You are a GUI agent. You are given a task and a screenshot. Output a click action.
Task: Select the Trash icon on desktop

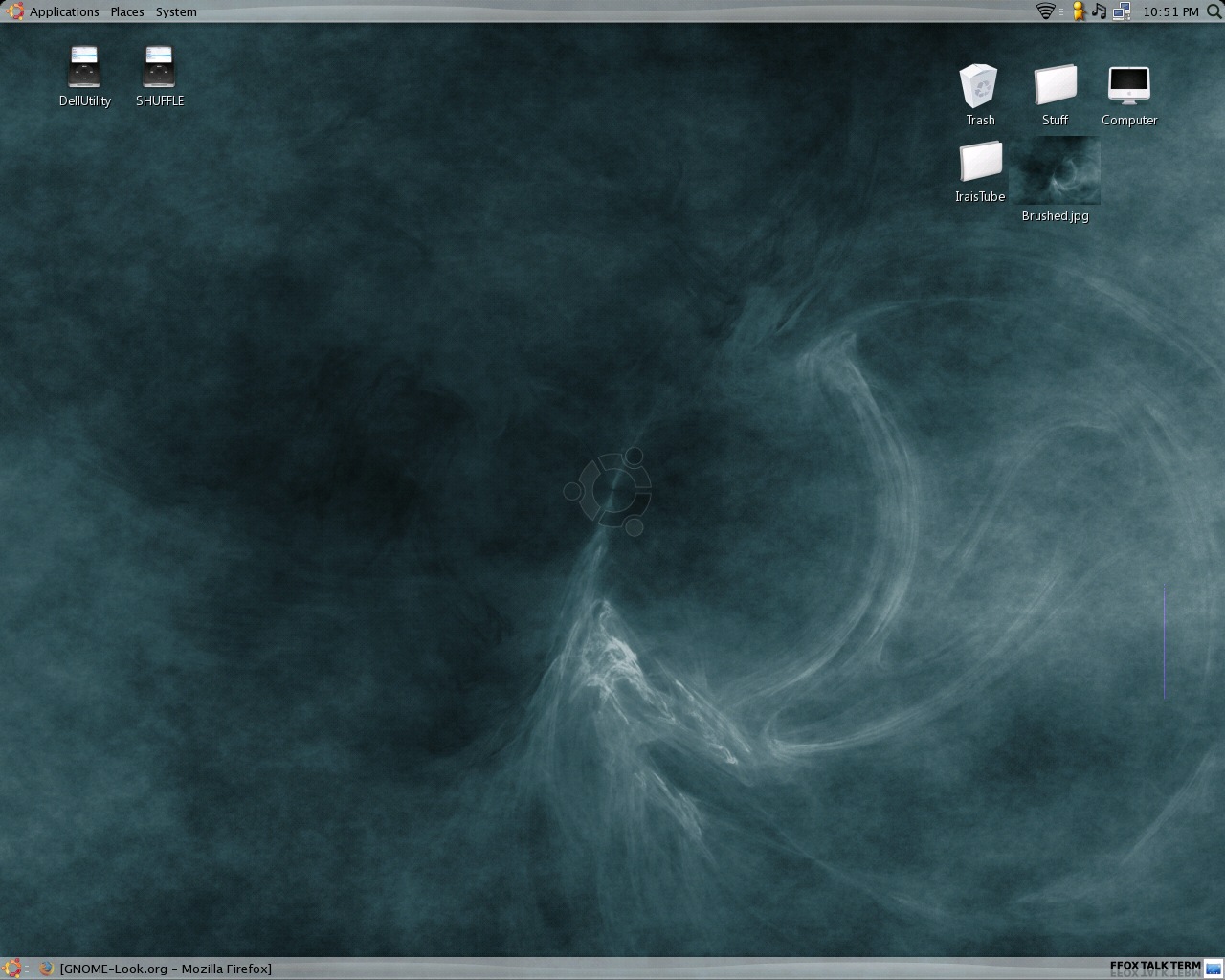(x=979, y=86)
